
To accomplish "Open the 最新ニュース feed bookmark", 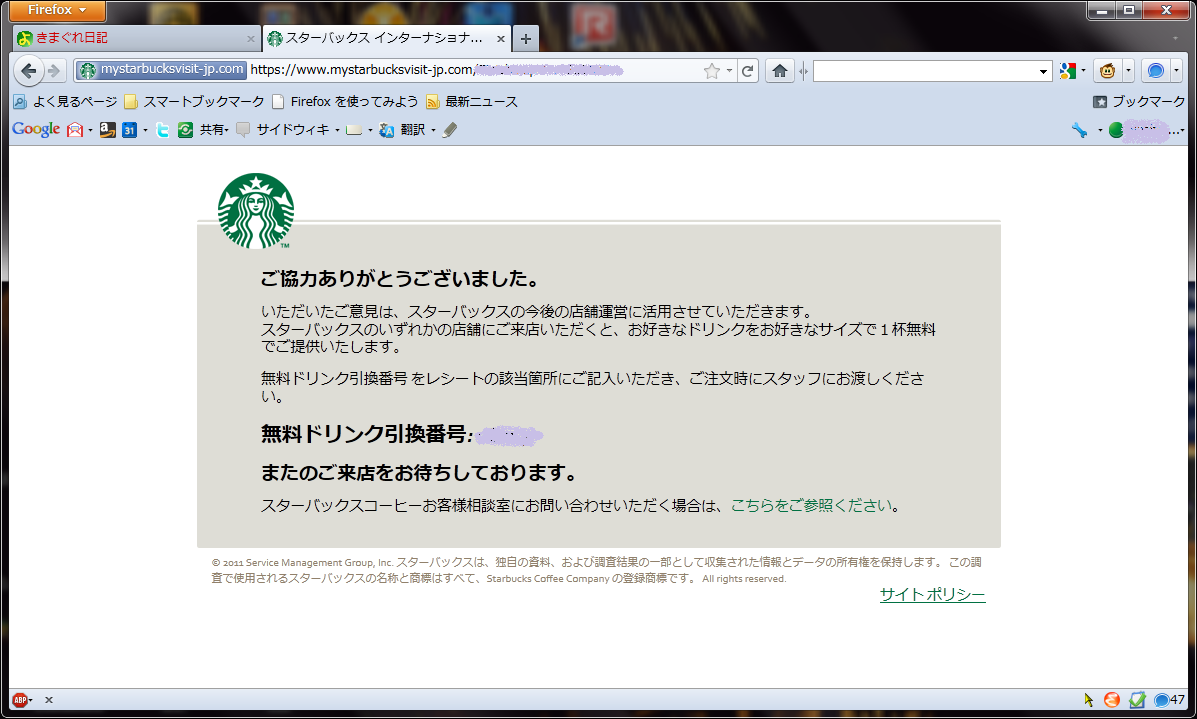I will pyautogui.click(x=472, y=102).
